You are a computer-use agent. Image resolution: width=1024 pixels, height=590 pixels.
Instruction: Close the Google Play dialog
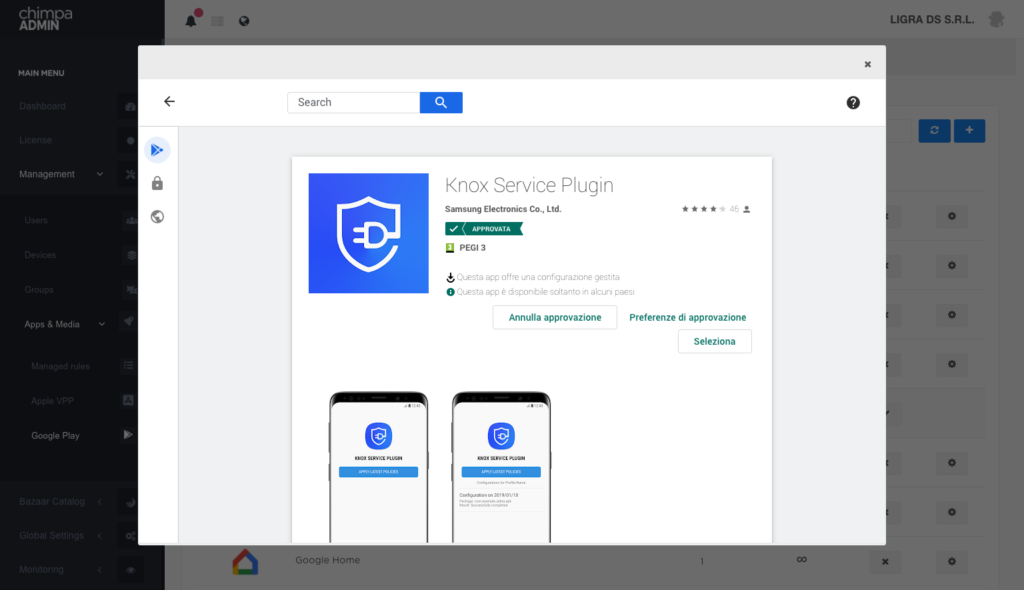pos(867,64)
